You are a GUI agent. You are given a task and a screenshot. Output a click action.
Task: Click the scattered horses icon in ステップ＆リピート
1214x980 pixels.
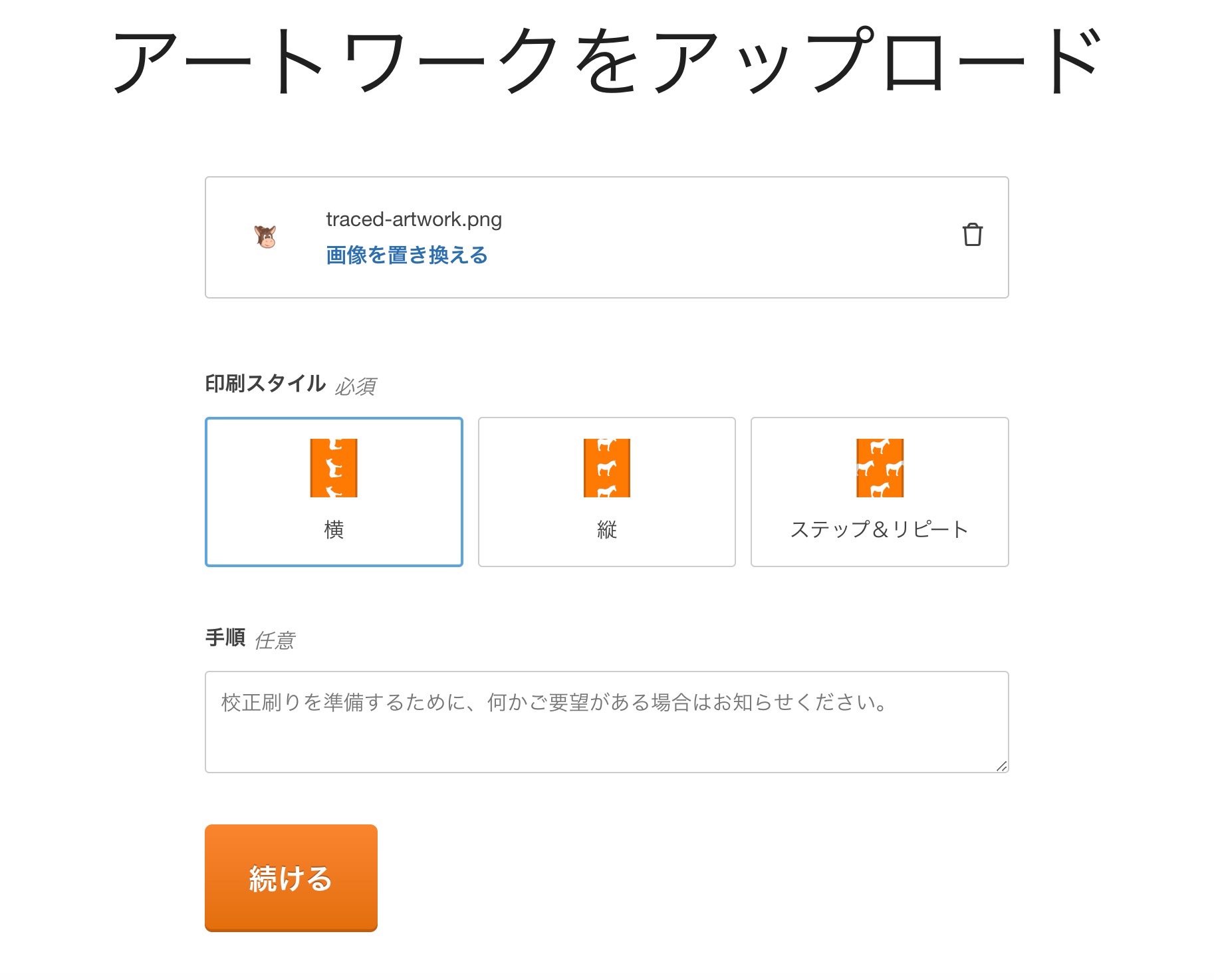pyautogui.click(x=879, y=469)
